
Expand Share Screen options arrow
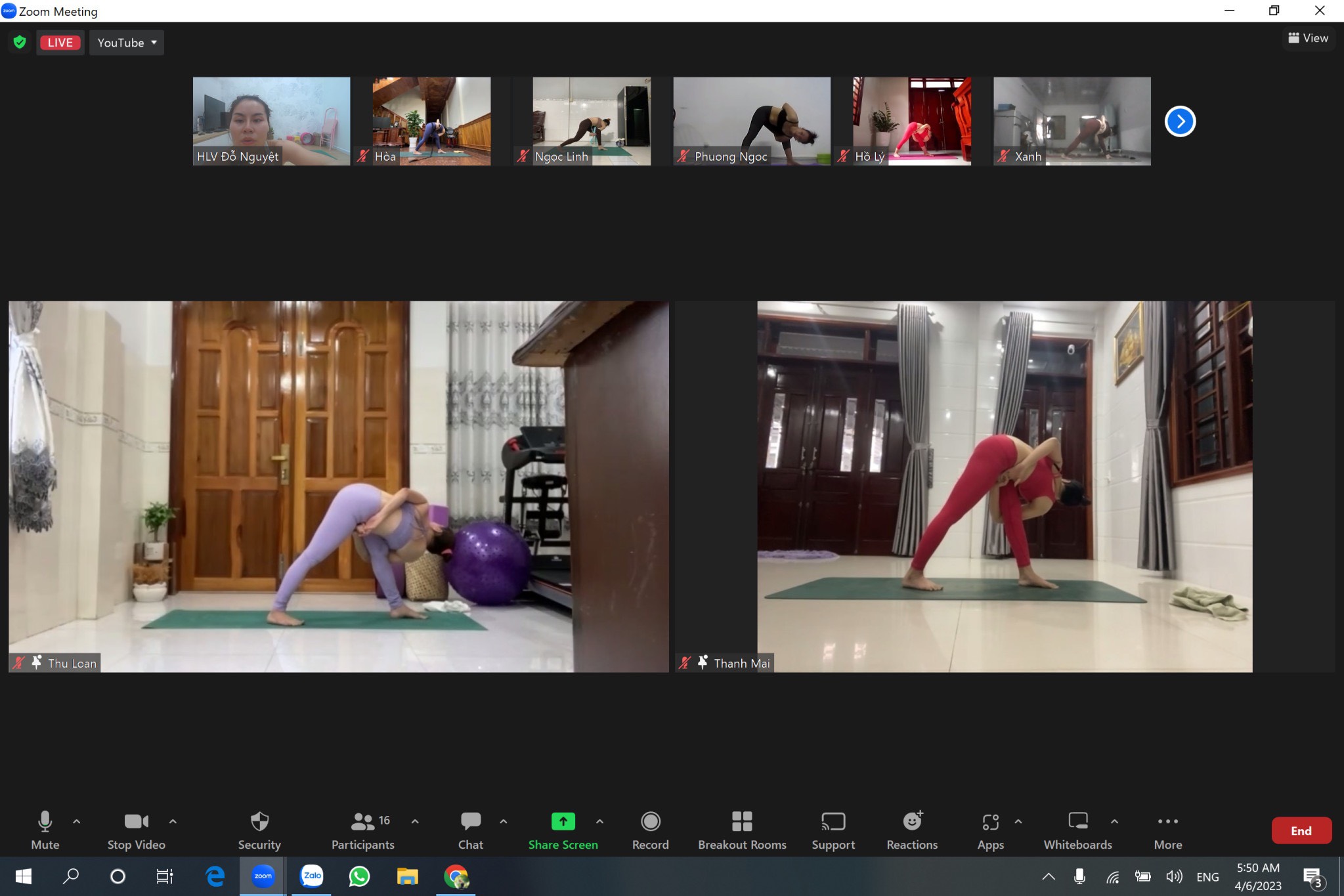[599, 821]
